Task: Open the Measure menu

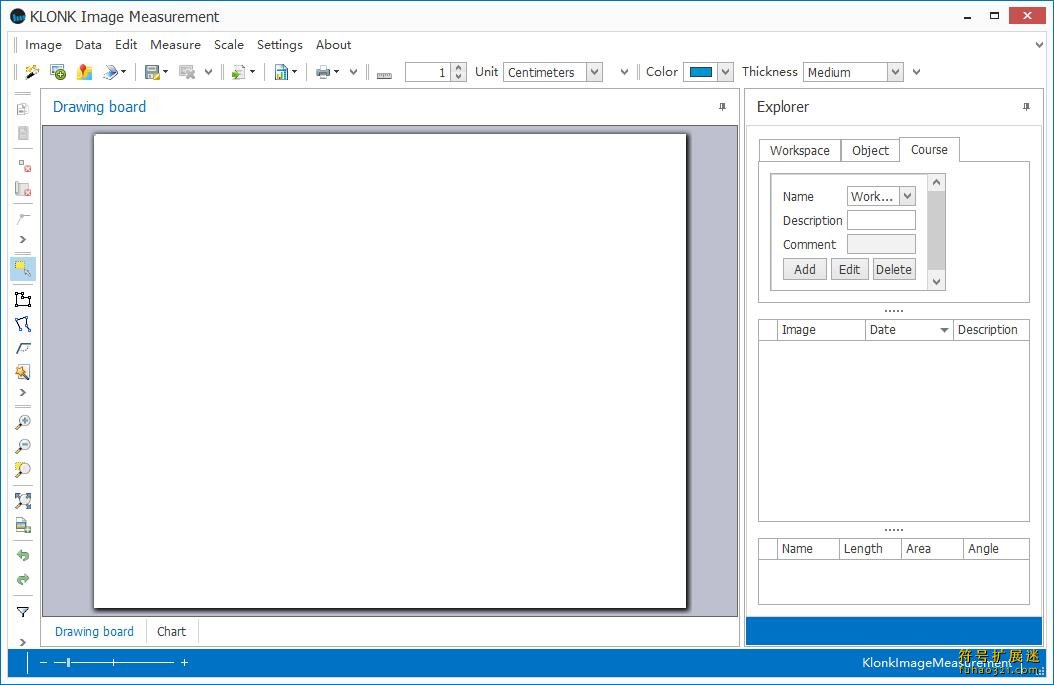Action: tap(175, 45)
